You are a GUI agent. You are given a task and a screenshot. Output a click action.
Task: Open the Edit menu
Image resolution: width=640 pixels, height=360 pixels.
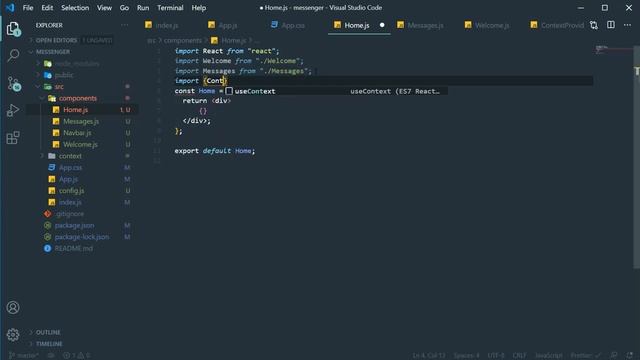pyautogui.click(x=47, y=8)
